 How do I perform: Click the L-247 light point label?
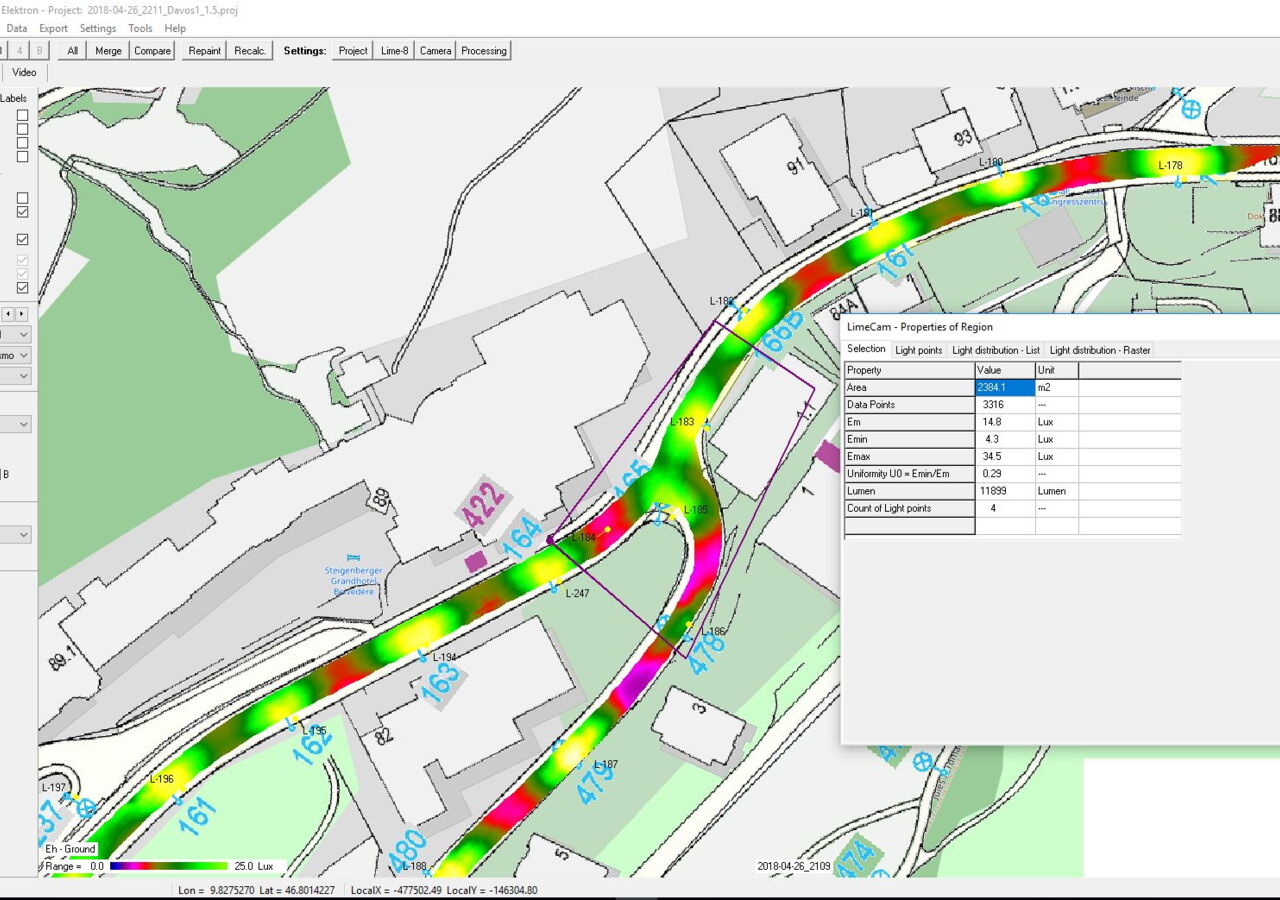point(578,593)
